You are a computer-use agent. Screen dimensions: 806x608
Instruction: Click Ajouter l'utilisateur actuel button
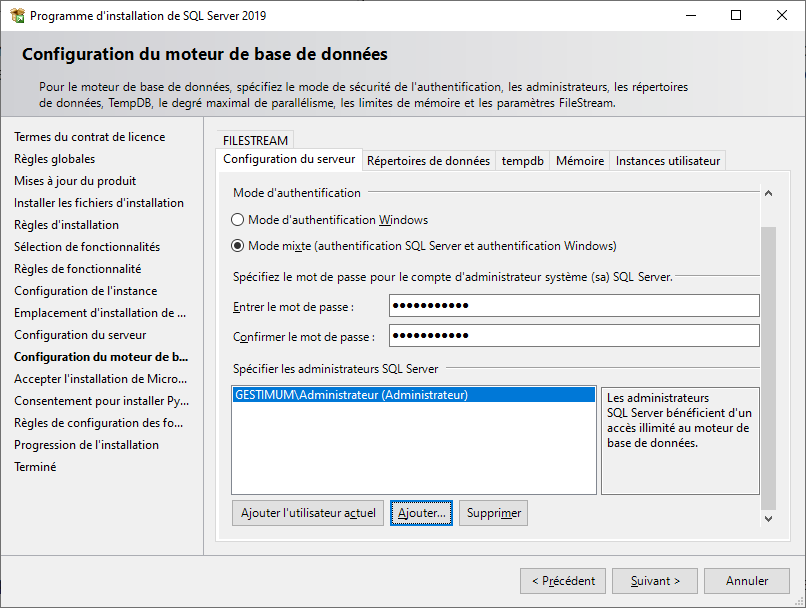[308, 513]
